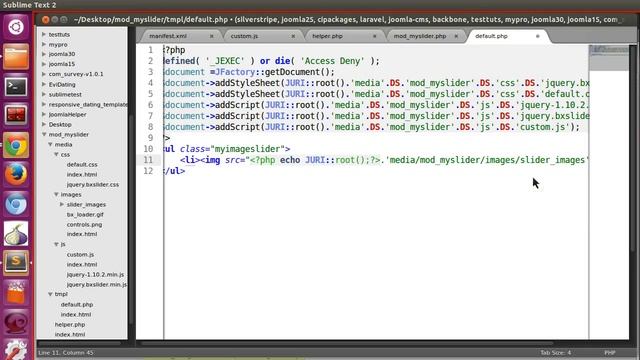Open jquery-1.10.2.min.js file

click(x=95, y=274)
